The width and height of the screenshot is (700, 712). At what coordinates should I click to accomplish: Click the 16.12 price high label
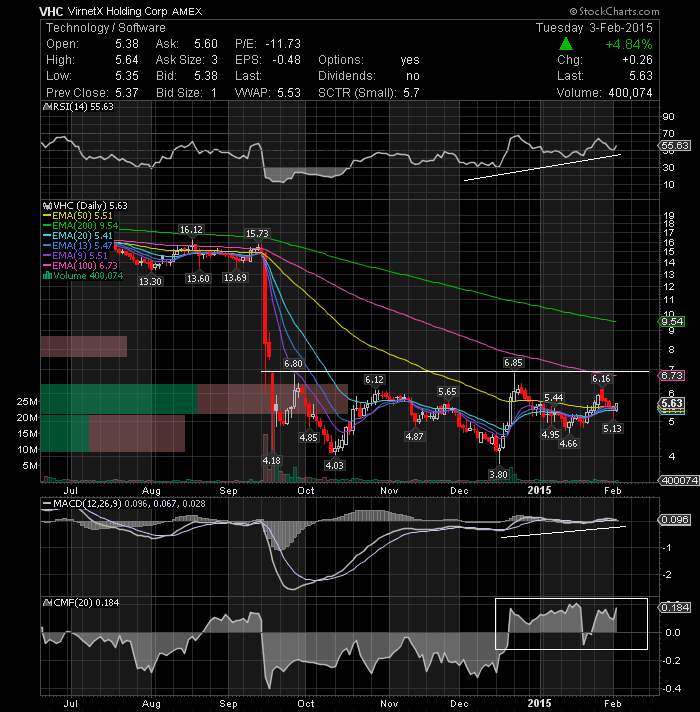pos(191,230)
